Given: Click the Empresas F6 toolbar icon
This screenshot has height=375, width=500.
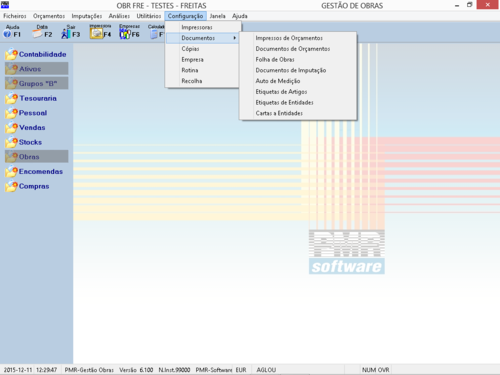Looking at the screenshot, I should click(x=129, y=31).
